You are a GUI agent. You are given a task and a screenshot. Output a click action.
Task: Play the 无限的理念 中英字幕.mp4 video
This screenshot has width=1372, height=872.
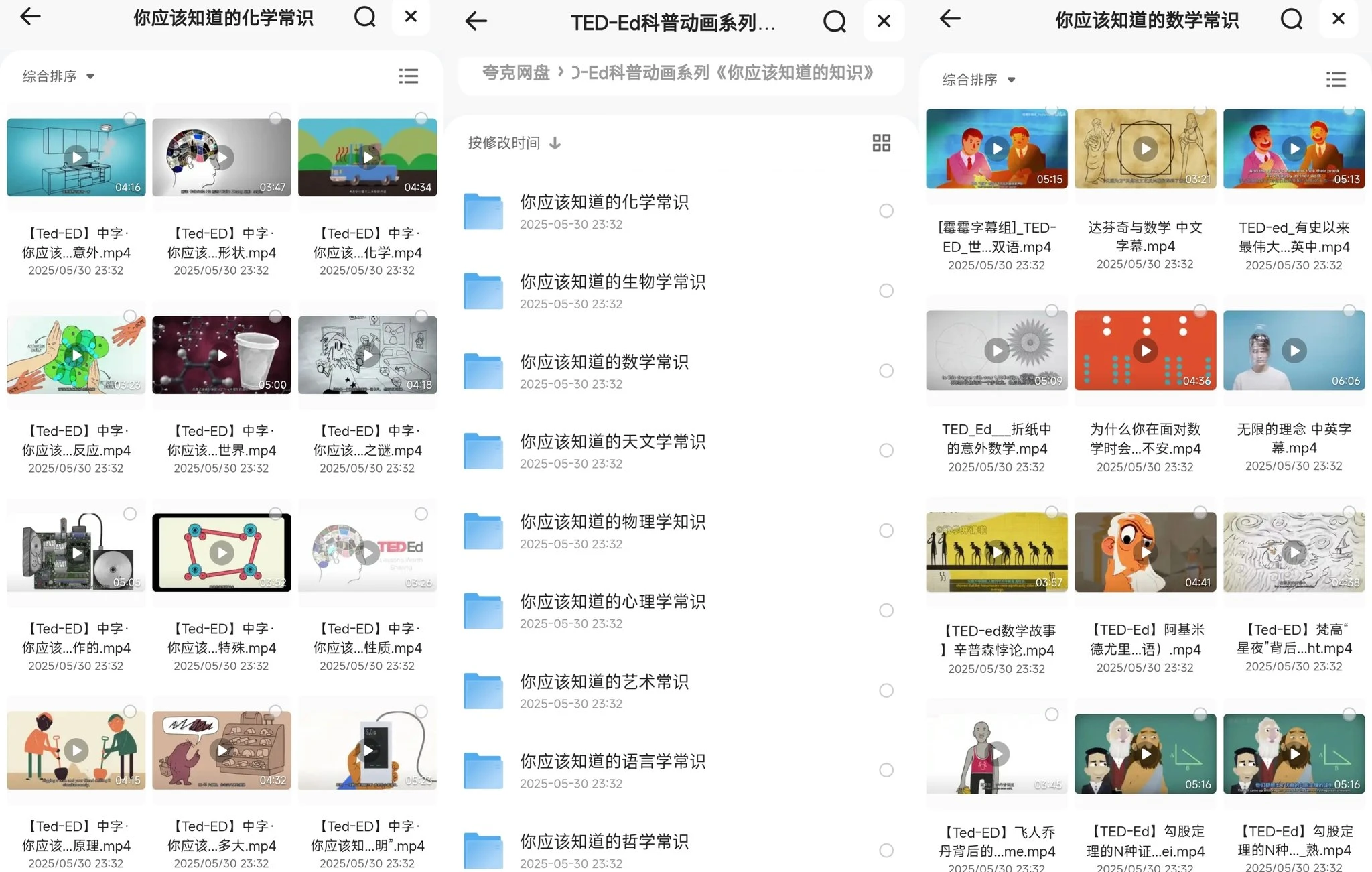coord(1294,350)
